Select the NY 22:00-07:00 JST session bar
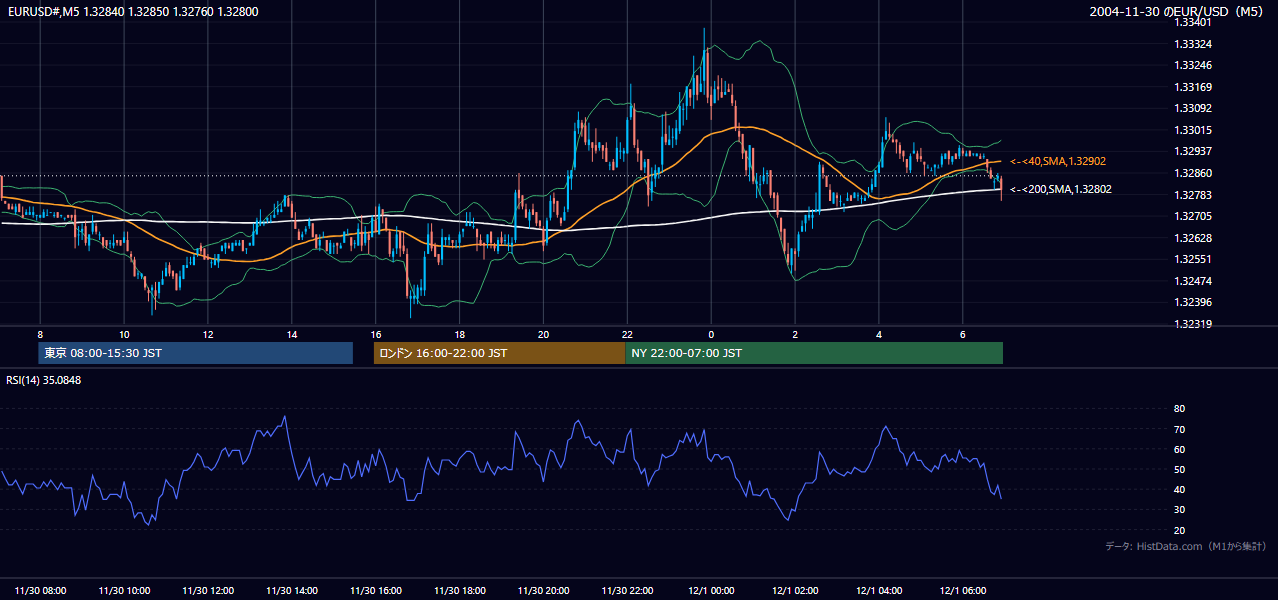Viewport: 1278px width, 600px height. 814,353
